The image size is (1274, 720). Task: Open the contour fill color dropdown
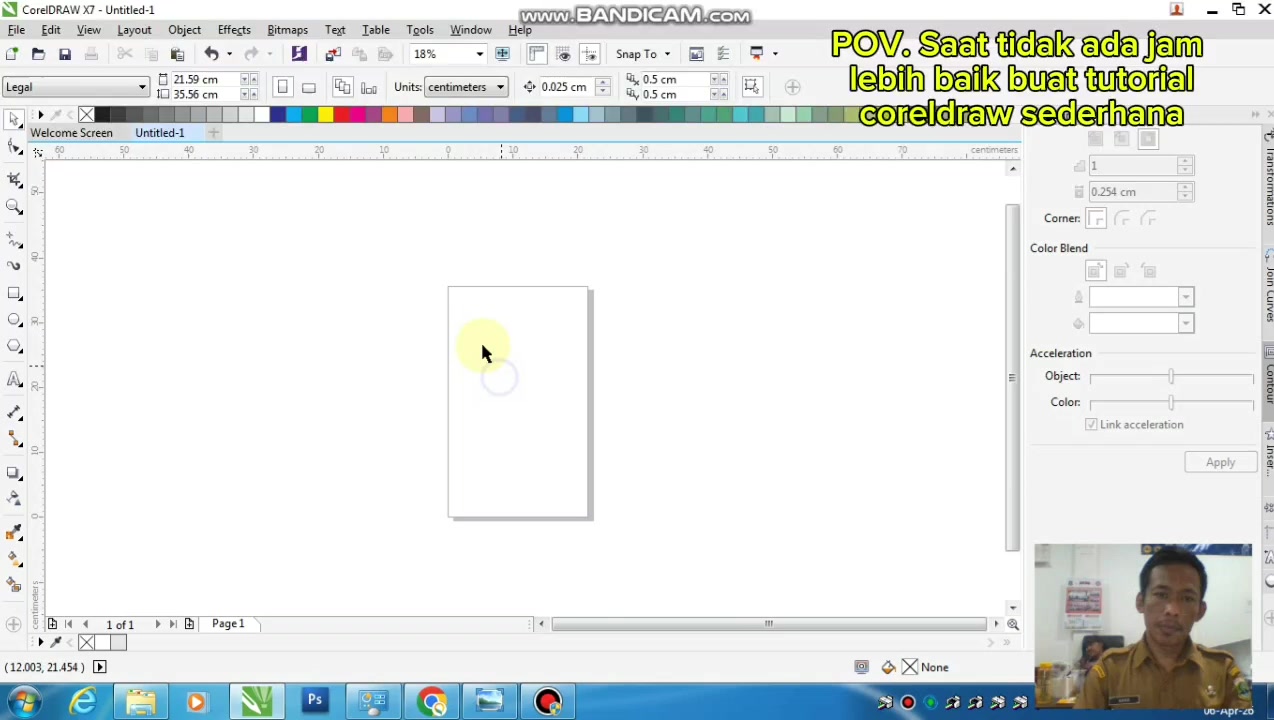1186,323
